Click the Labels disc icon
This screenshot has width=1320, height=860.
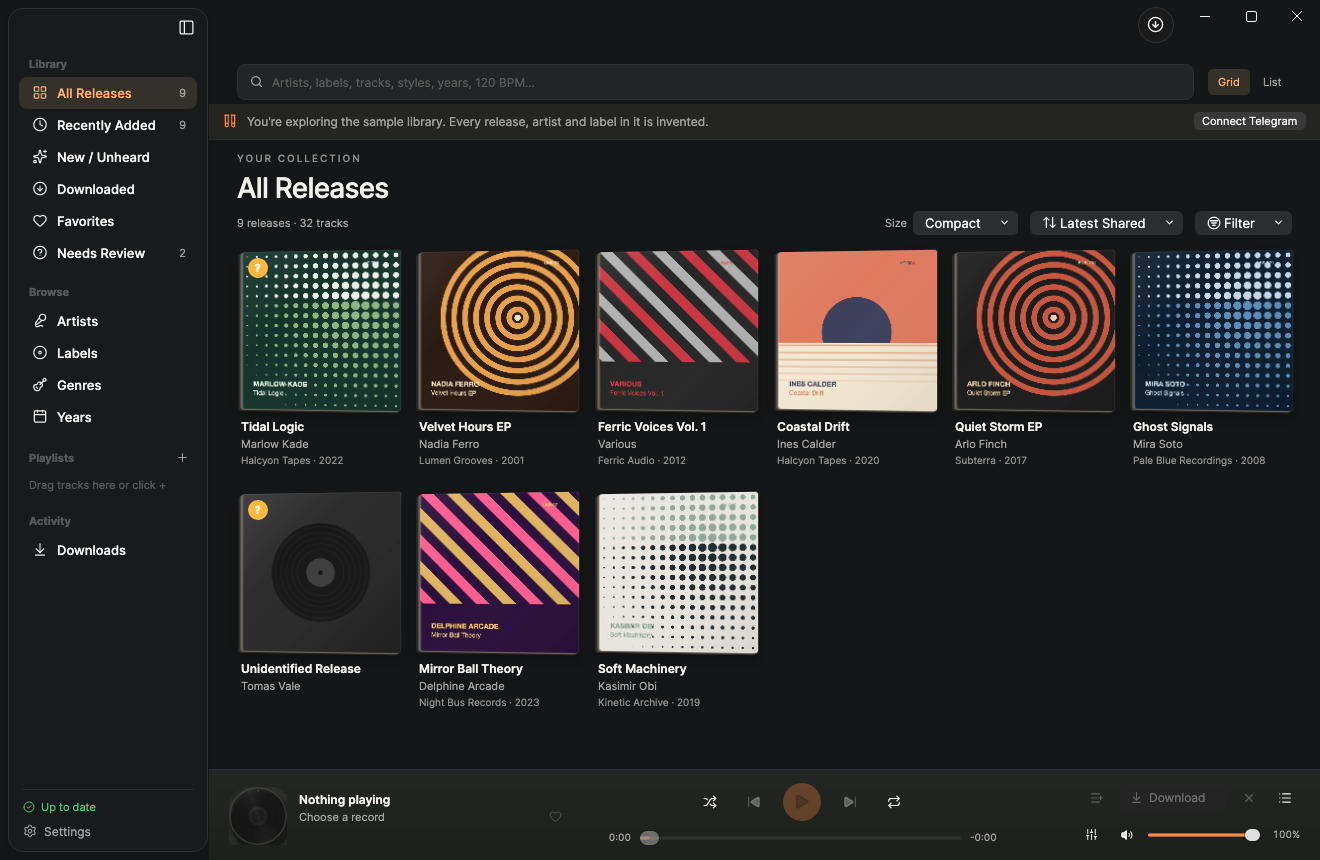pyautogui.click(x=40, y=353)
